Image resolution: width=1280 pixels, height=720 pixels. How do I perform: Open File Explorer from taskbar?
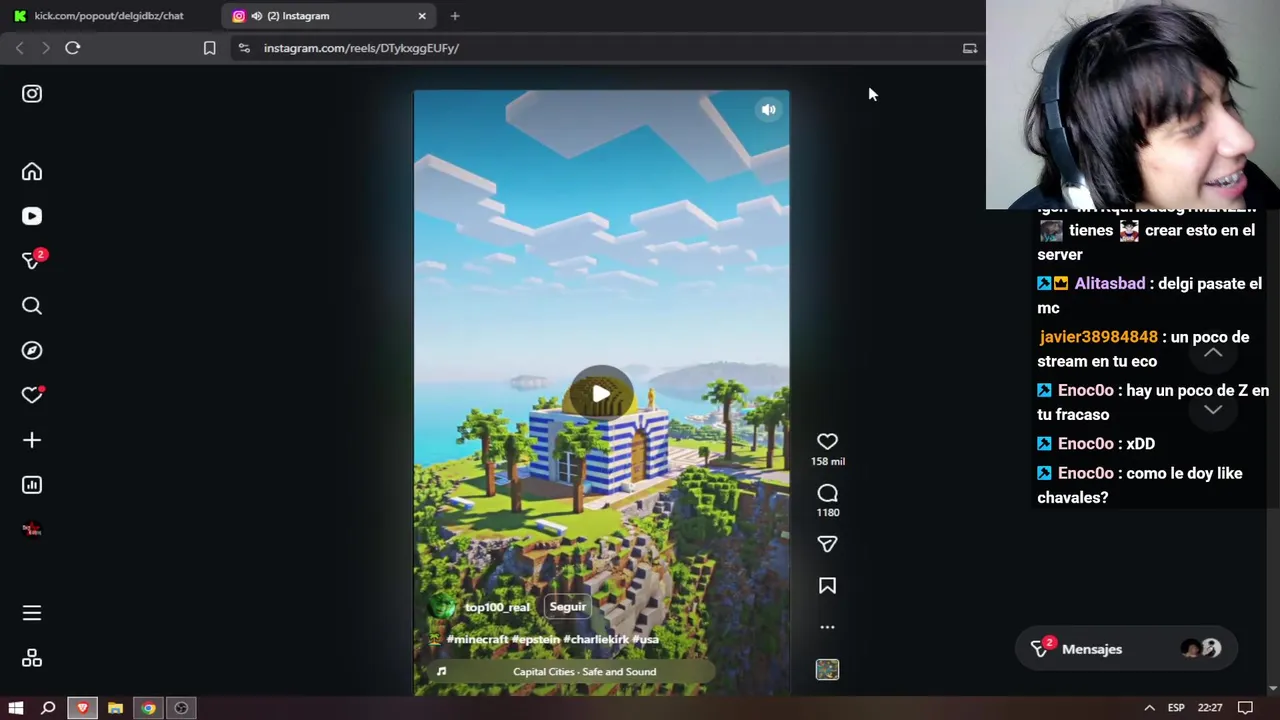tap(115, 708)
